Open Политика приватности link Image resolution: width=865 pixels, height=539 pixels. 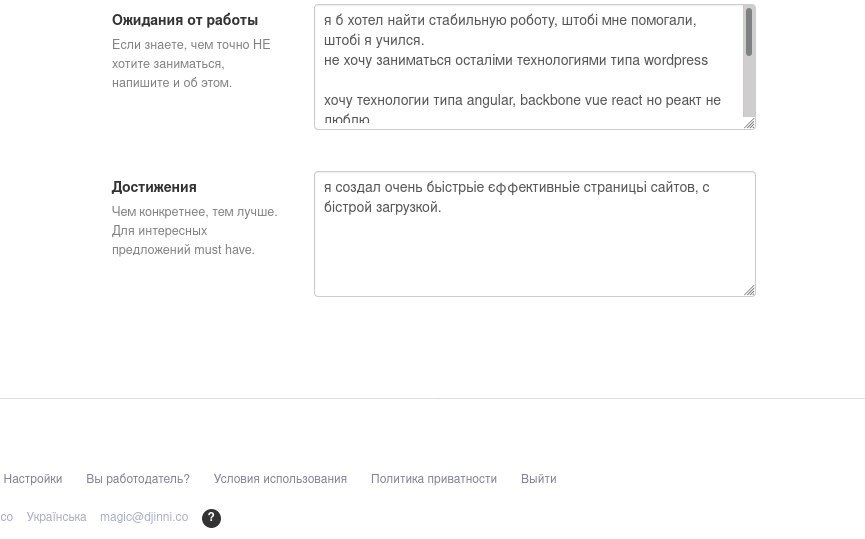(434, 479)
